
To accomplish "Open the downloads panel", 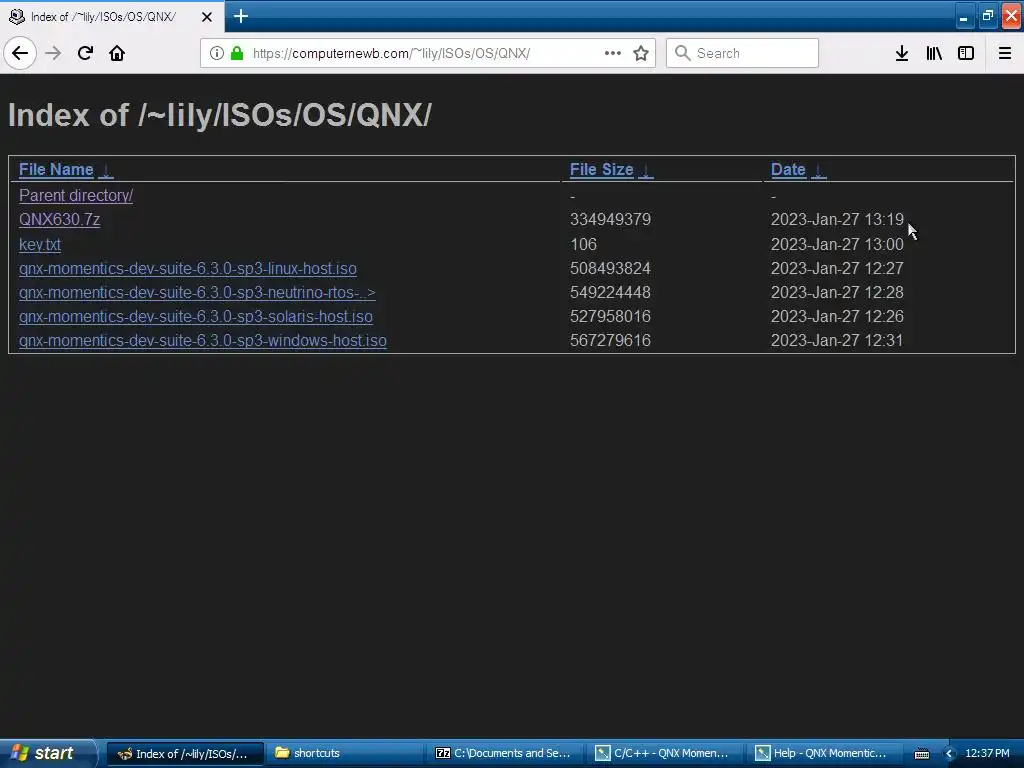I will pos(902,53).
